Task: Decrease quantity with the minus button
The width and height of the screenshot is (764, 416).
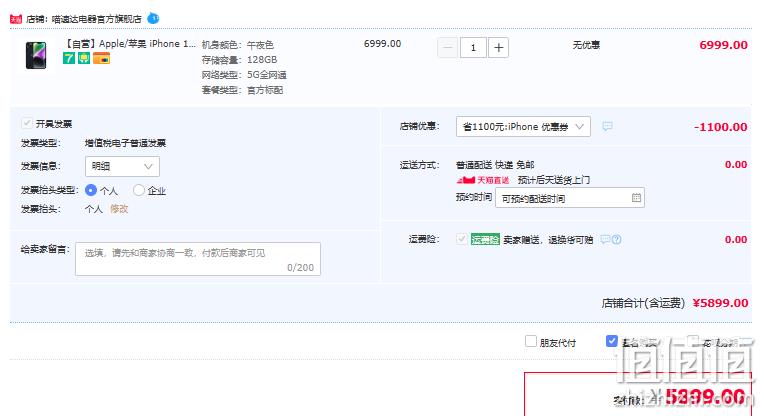Action: (x=448, y=48)
